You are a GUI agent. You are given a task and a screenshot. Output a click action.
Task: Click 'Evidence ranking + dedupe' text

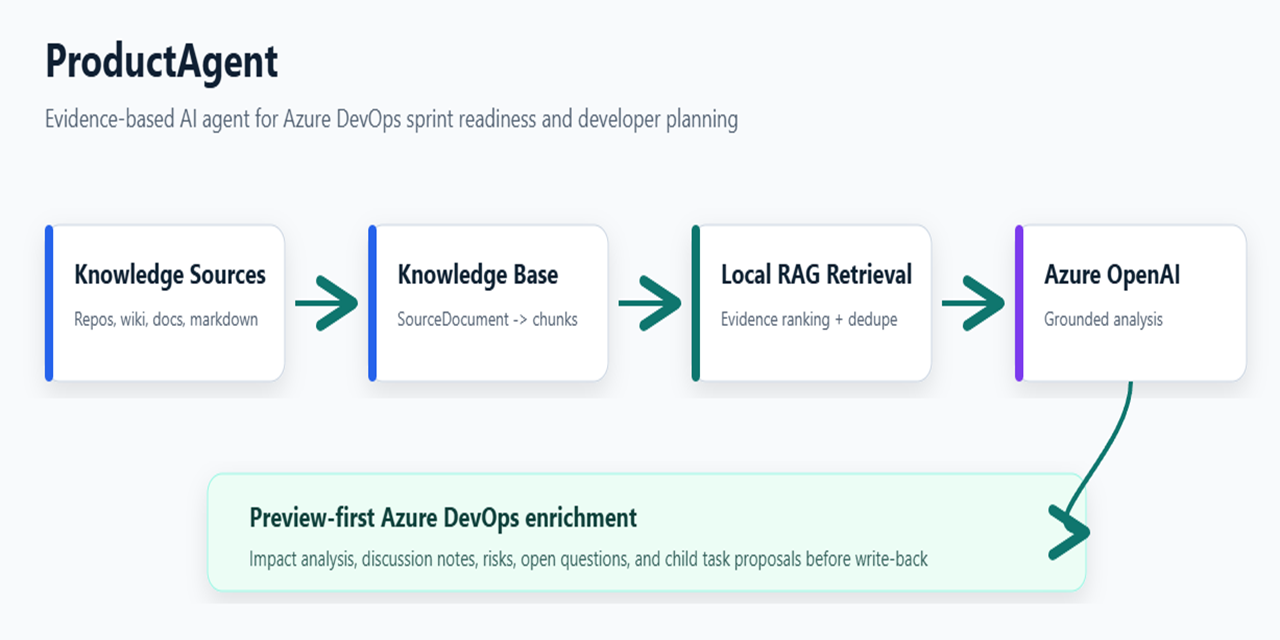click(x=809, y=320)
